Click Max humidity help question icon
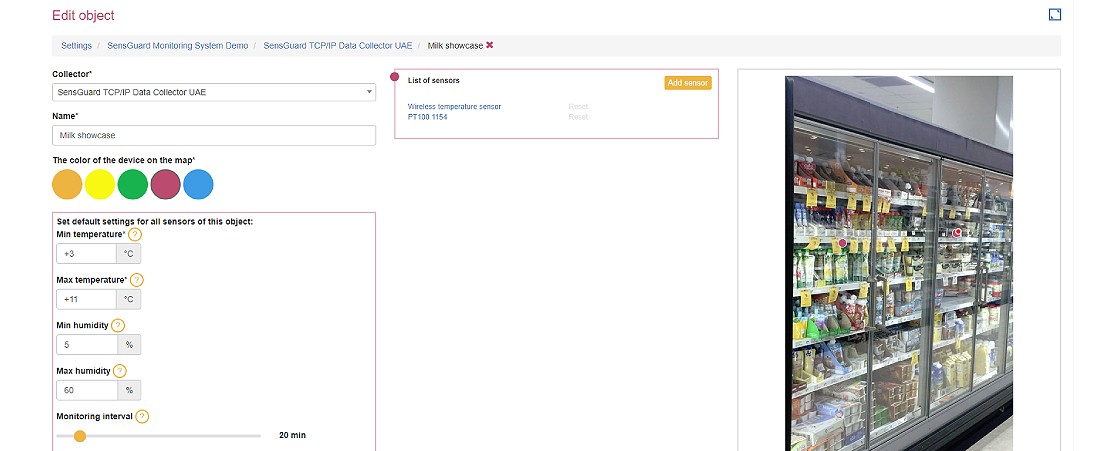Image resolution: width=1100 pixels, height=451 pixels. pos(119,371)
